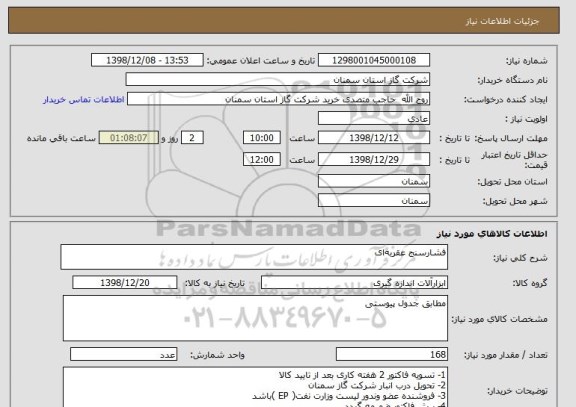
Task: Click the general description field فشارسنج عقربه‌ای
Action: tap(254, 257)
